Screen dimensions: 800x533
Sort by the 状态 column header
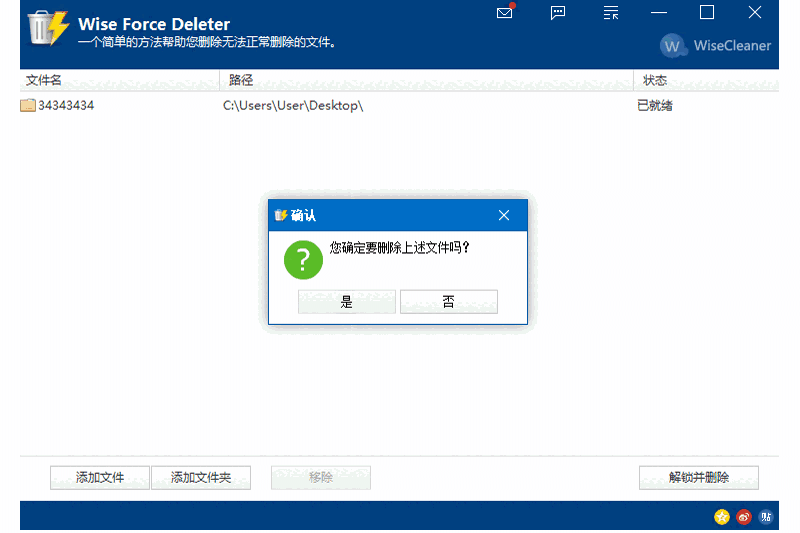click(x=706, y=81)
